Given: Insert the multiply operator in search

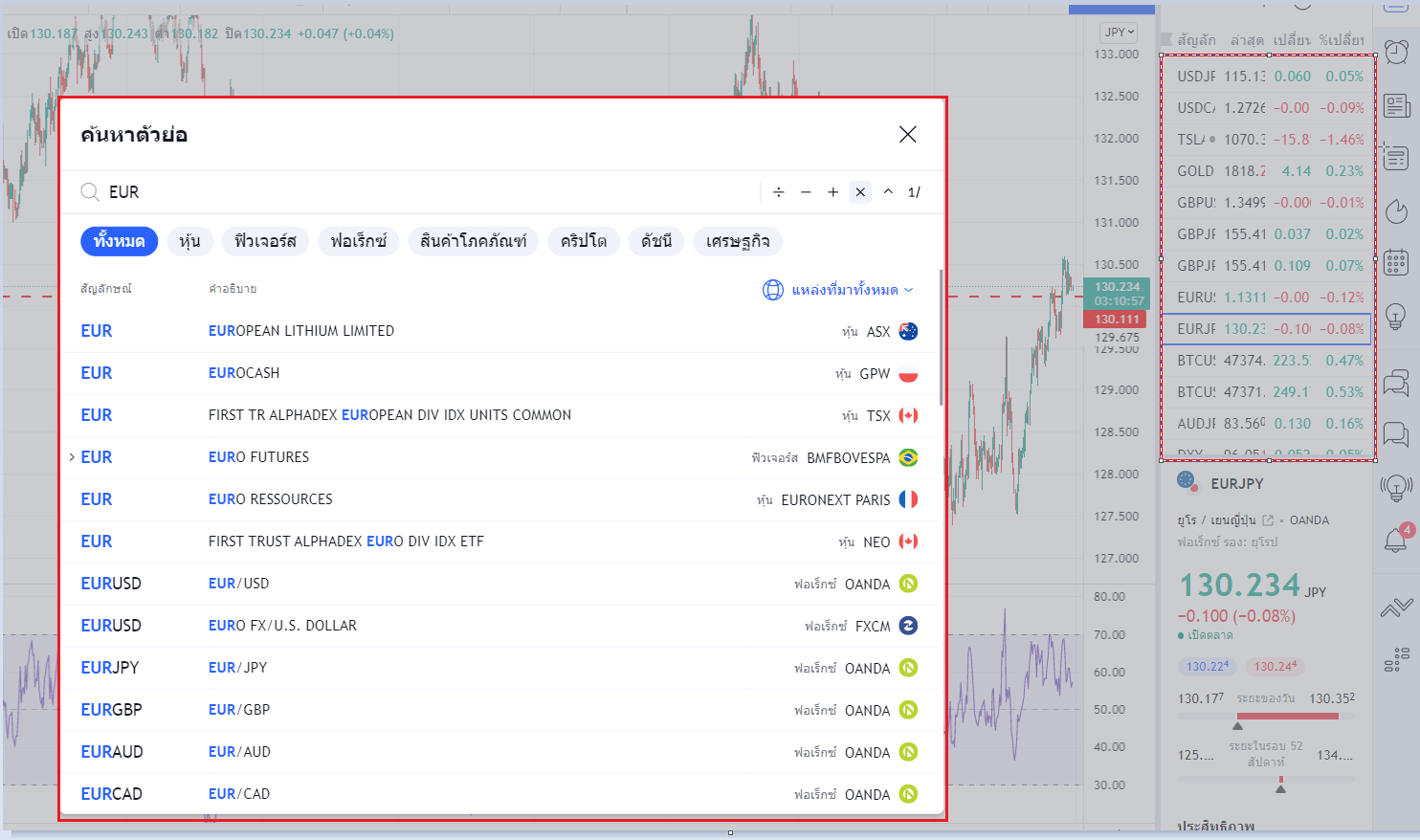Looking at the screenshot, I should 860,192.
